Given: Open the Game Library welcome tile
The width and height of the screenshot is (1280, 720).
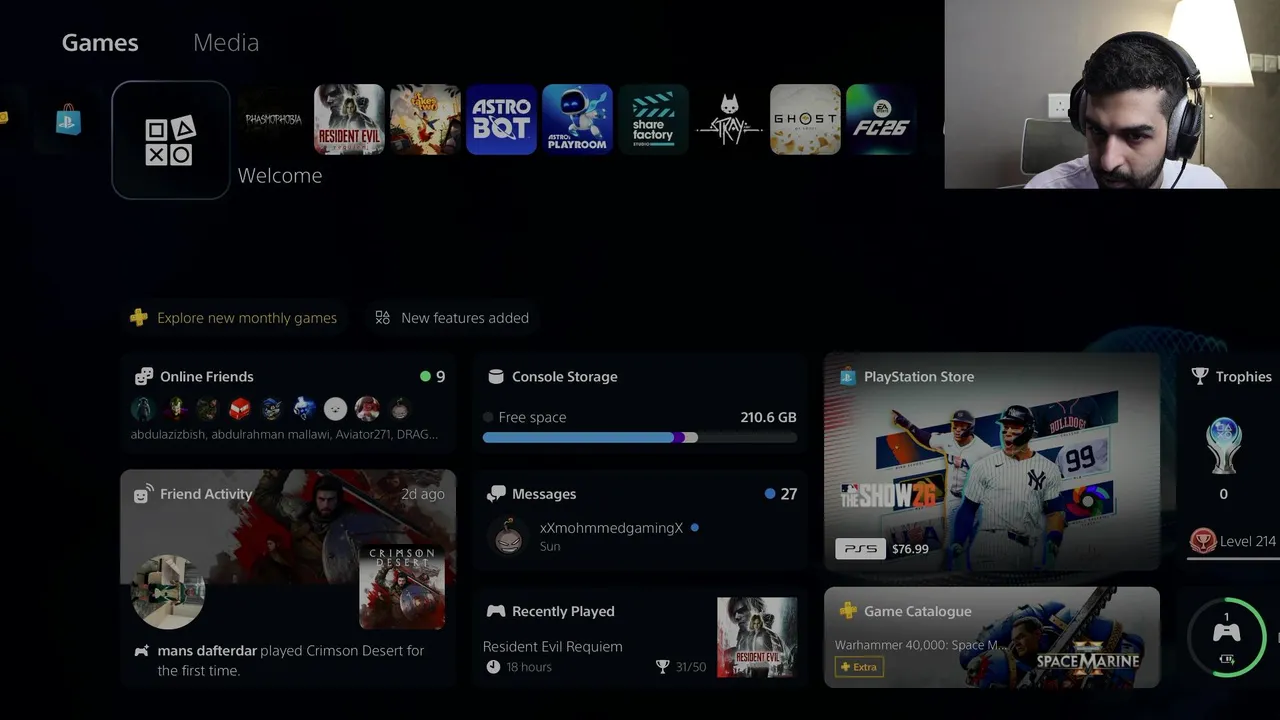Looking at the screenshot, I should 171,140.
